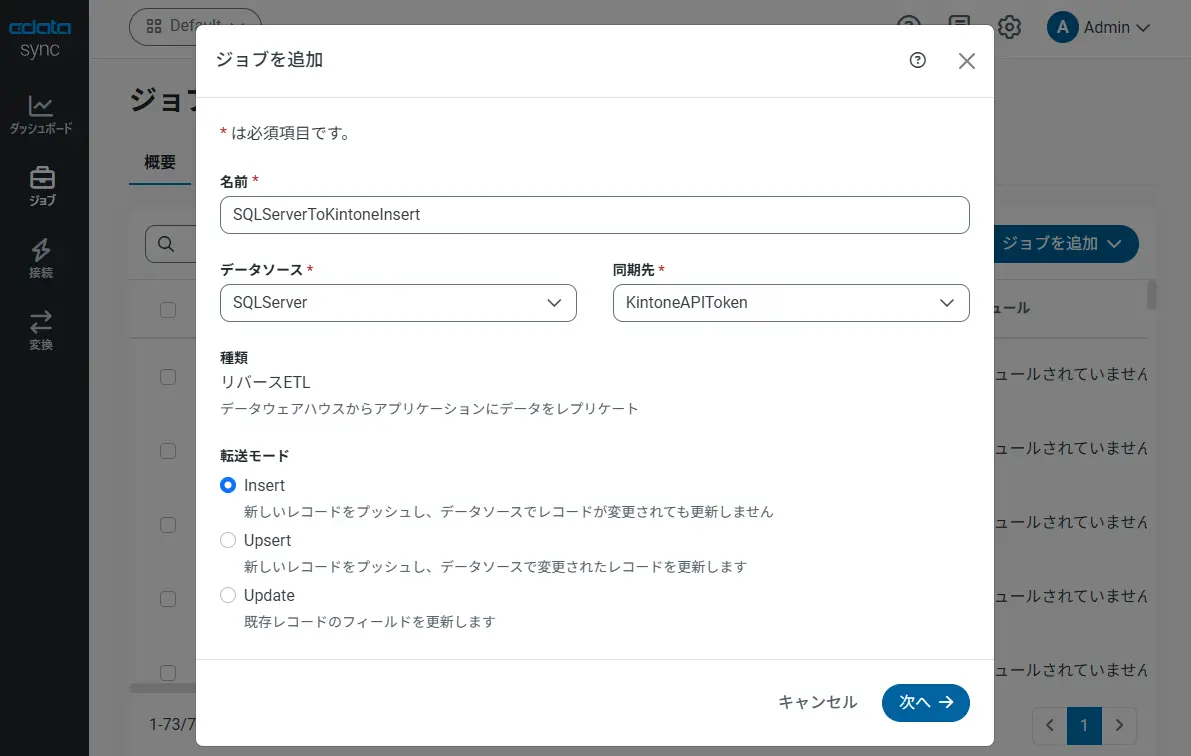1191x756 pixels.
Task: Switch to the 概要 tab
Action: click(x=159, y=161)
